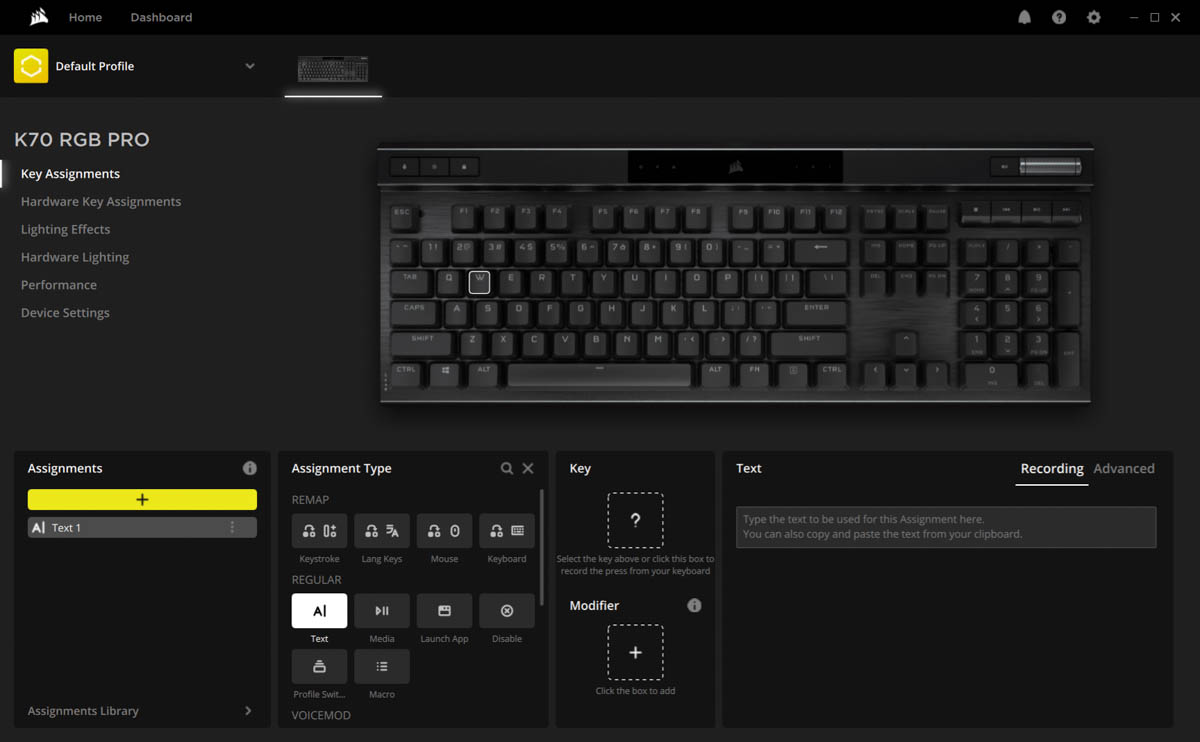Open Device Settings section
This screenshot has width=1200, height=742.
pos(65,313)
